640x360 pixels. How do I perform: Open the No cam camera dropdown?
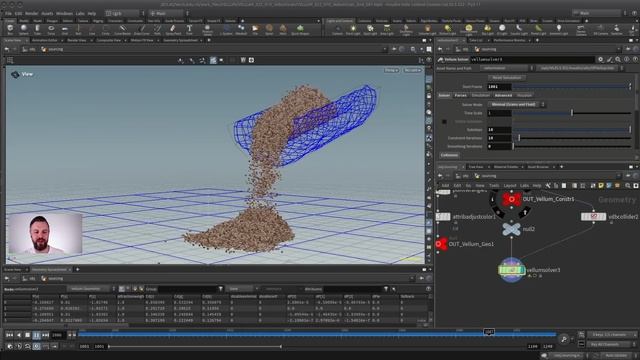[412, 70]
